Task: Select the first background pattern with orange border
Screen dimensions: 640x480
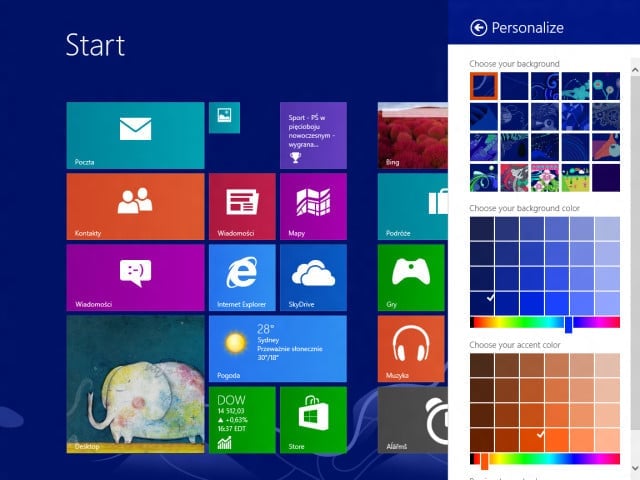Action: click(x=484, y=86)
